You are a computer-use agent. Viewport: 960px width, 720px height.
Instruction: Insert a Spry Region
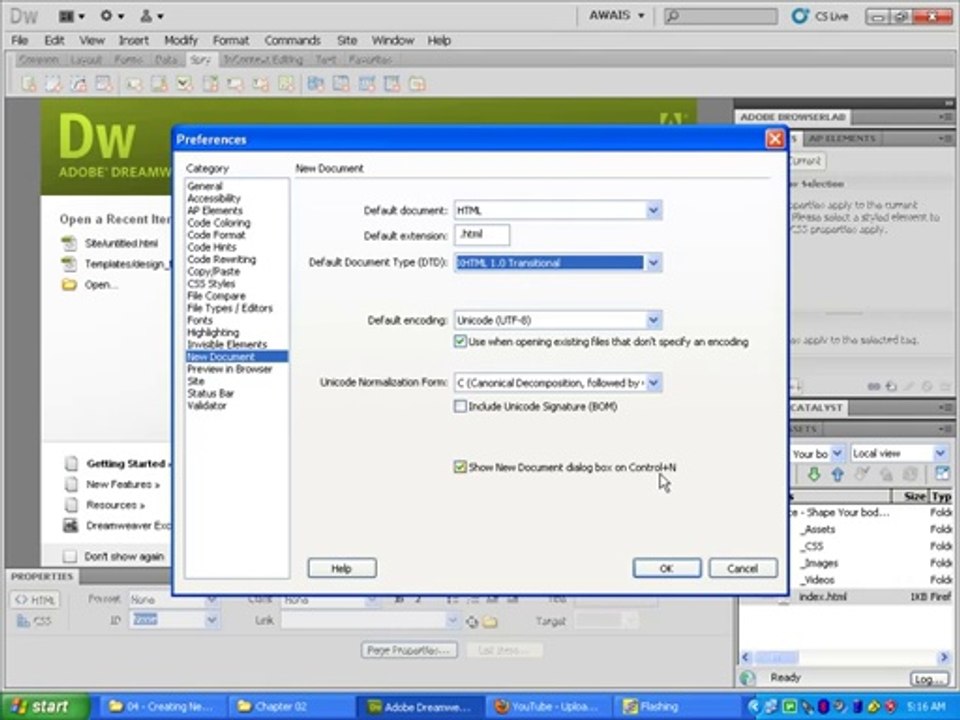coord(54,84)
